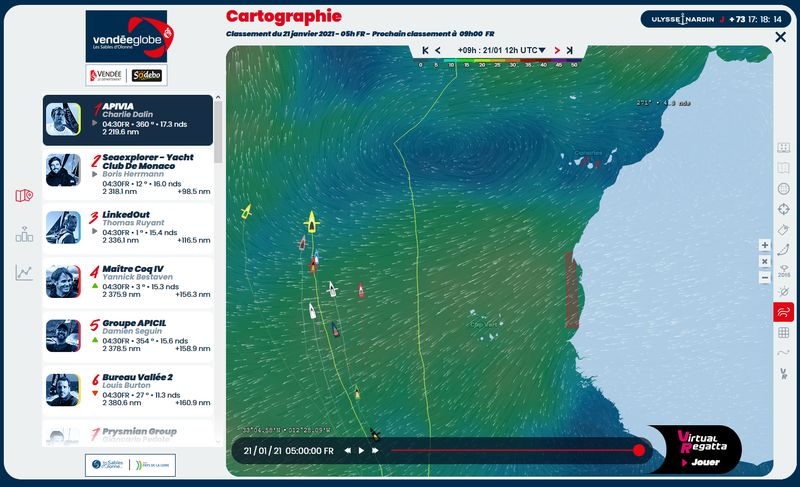
Task: Select APIVIA Charlie Dalin ranking card
Action: click(128, 120)
